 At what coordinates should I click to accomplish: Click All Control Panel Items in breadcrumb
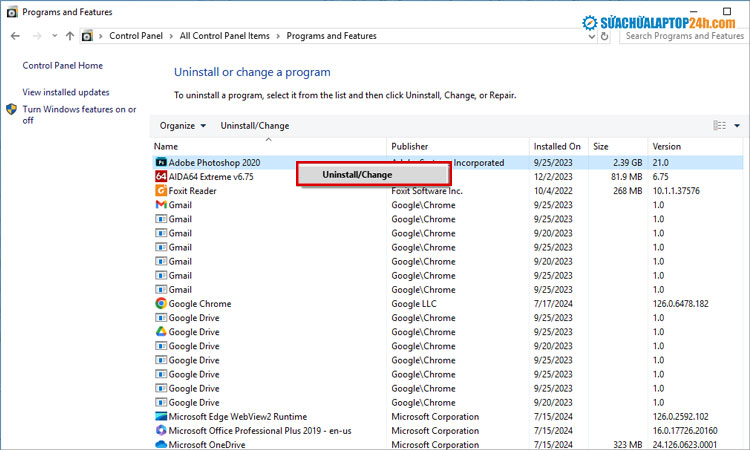pos(223,36)
